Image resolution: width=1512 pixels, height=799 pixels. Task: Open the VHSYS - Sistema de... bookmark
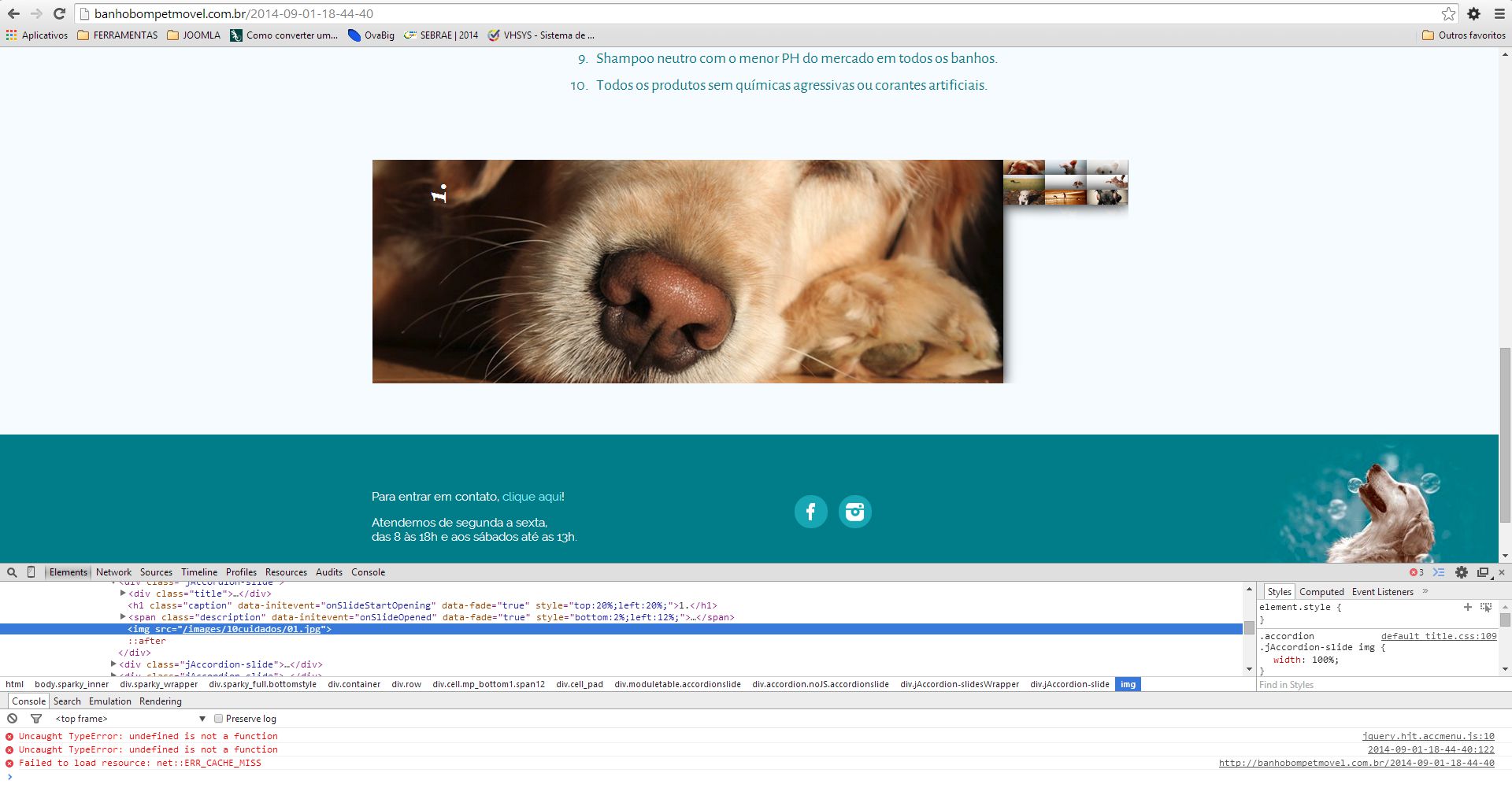coord(541,35)
